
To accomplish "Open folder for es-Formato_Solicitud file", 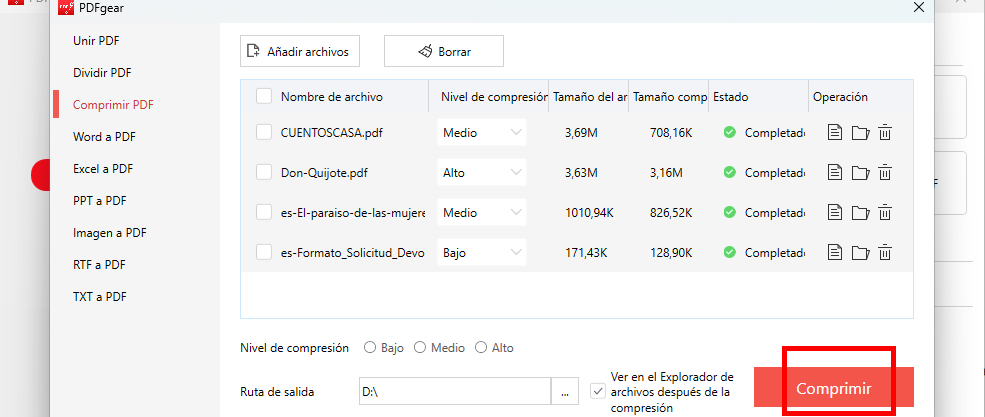I will click(860, 253).
